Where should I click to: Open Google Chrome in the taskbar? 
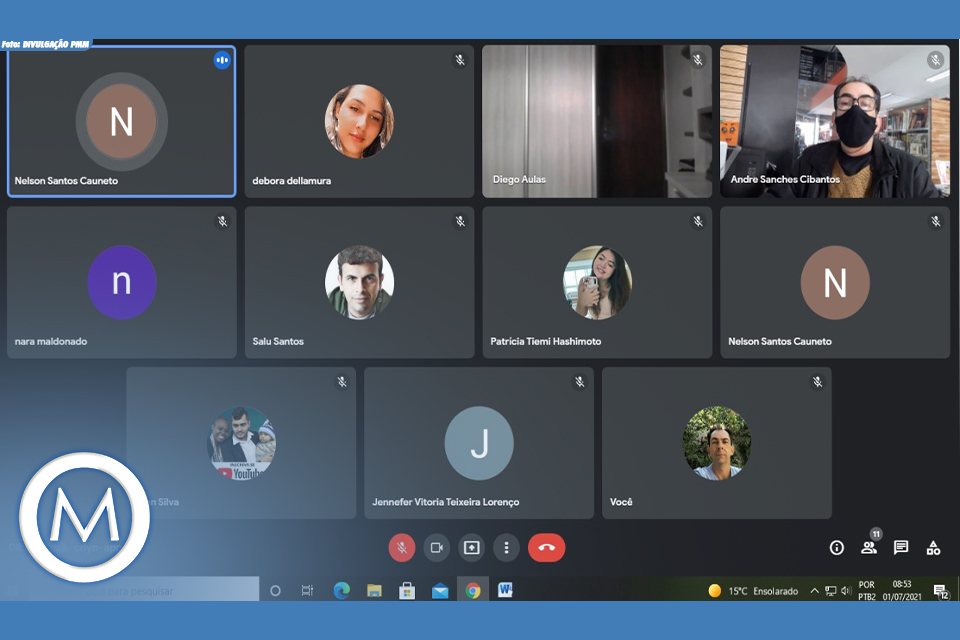[x=473, y=591]
